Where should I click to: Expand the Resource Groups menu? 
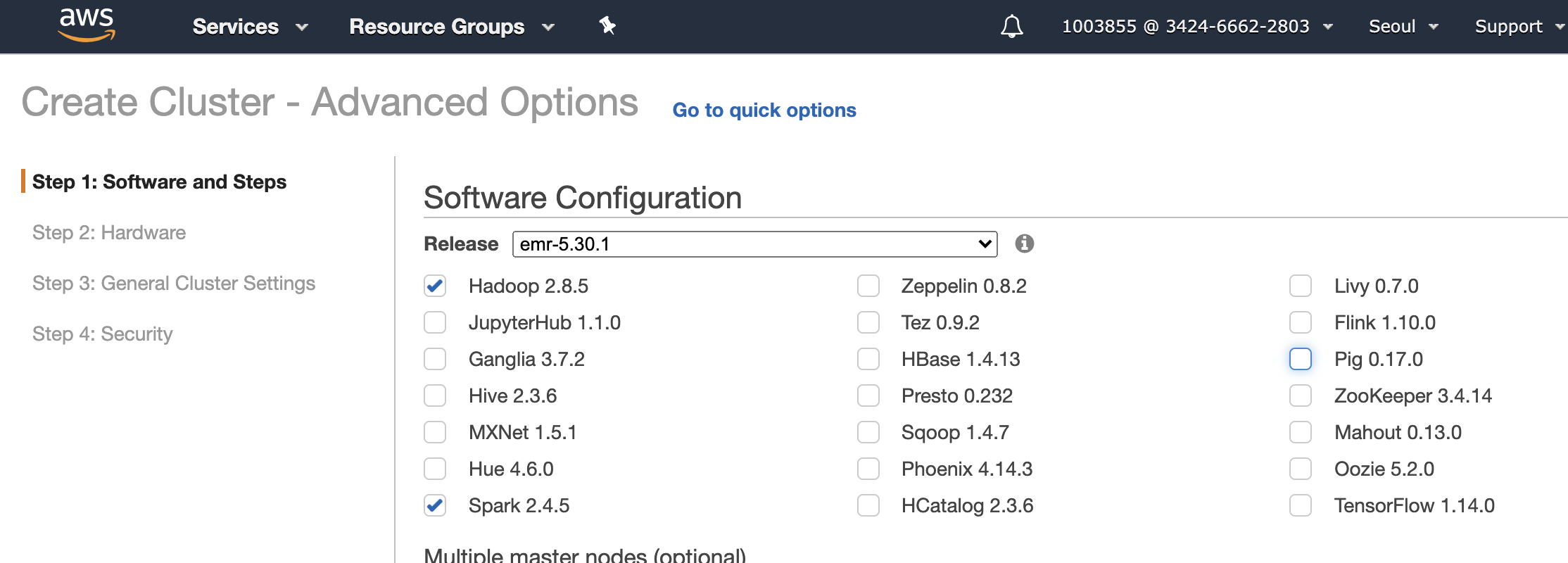click(451, 27)
